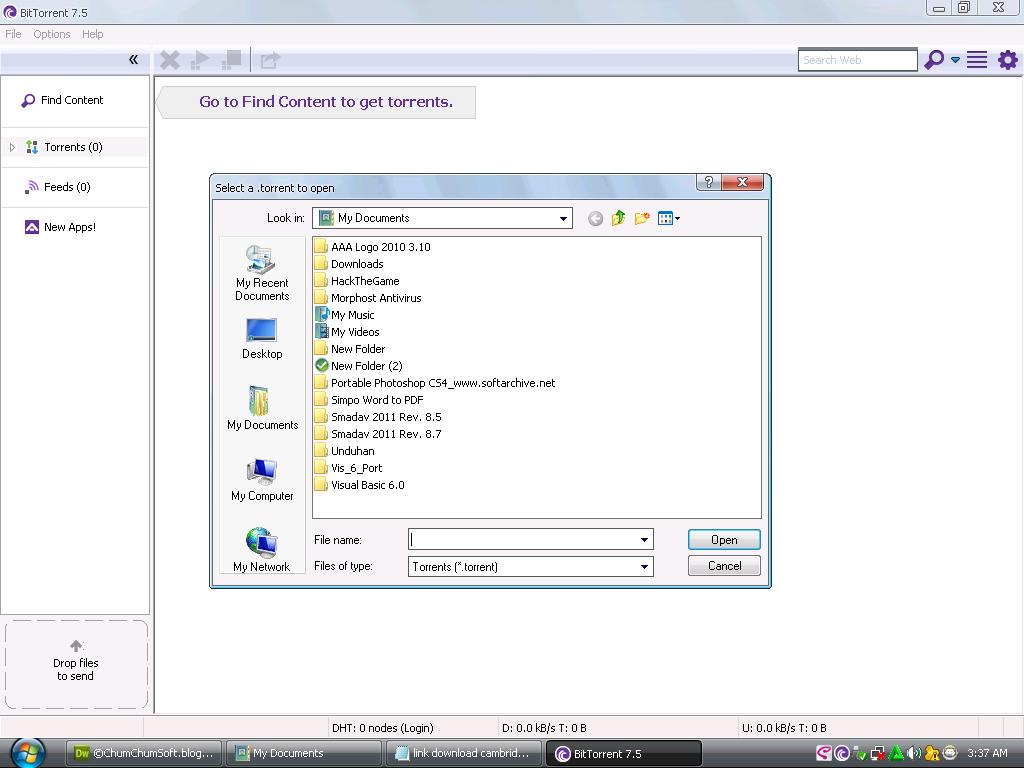Click the purple search magnifier icon
This screenshot has width=1024, height=768.
coord(935,59)
